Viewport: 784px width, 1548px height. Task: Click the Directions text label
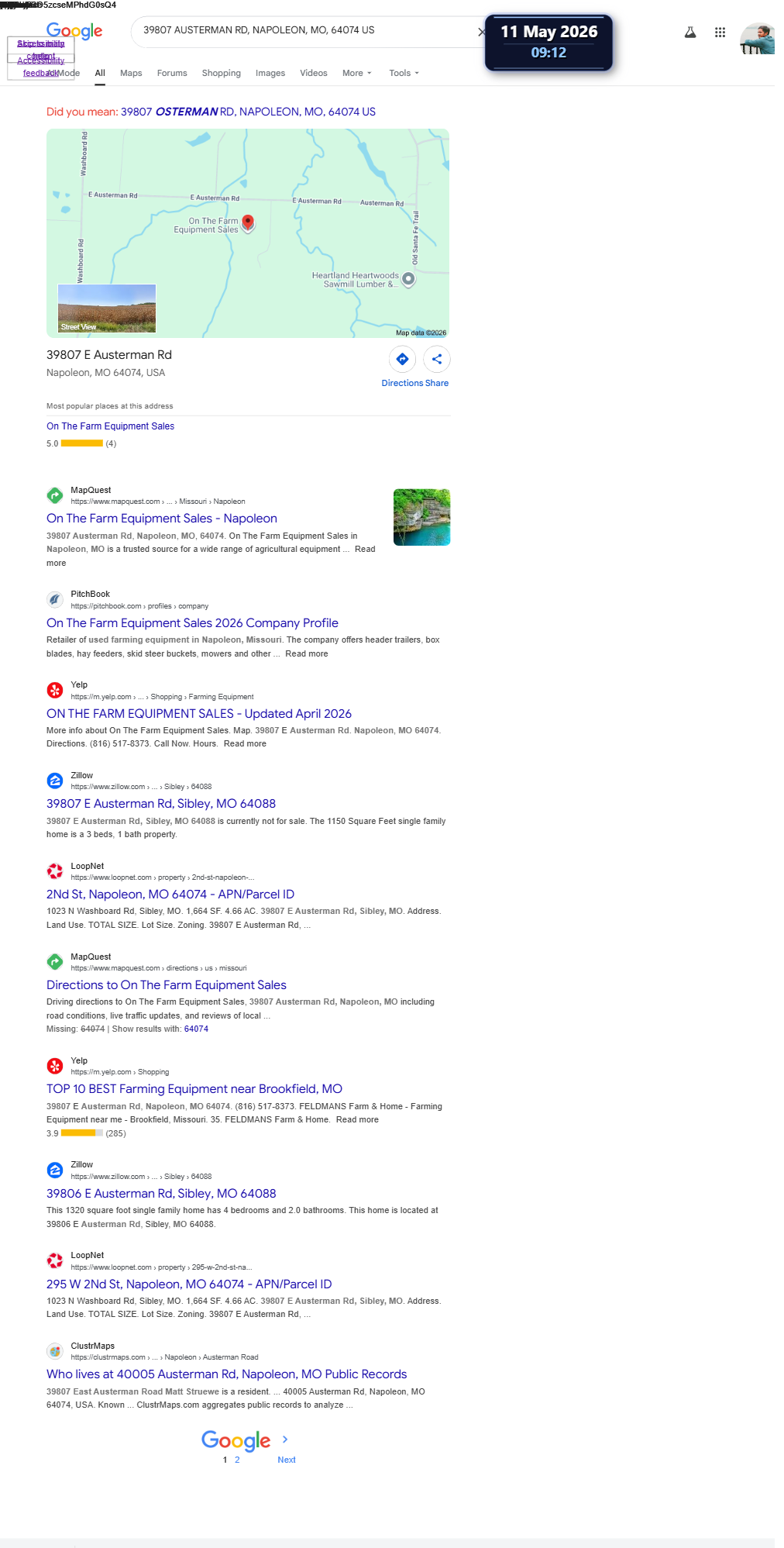tap(402, 383)
